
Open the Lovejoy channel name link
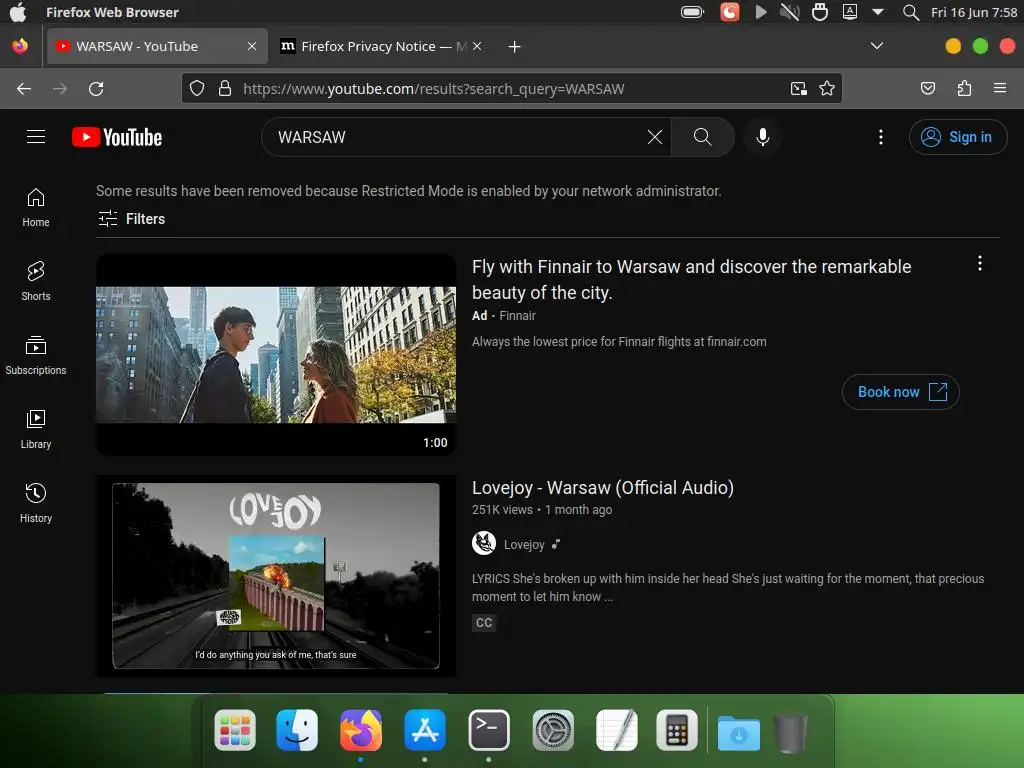click(x=524, y=545)
